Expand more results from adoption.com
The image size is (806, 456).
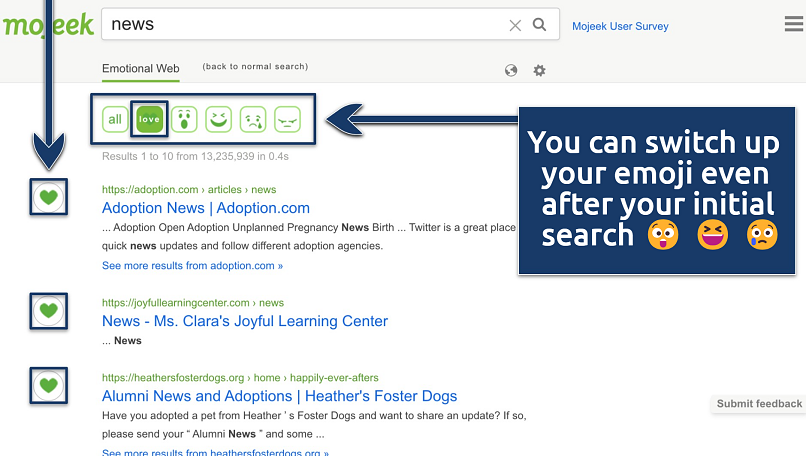[192, 266]
